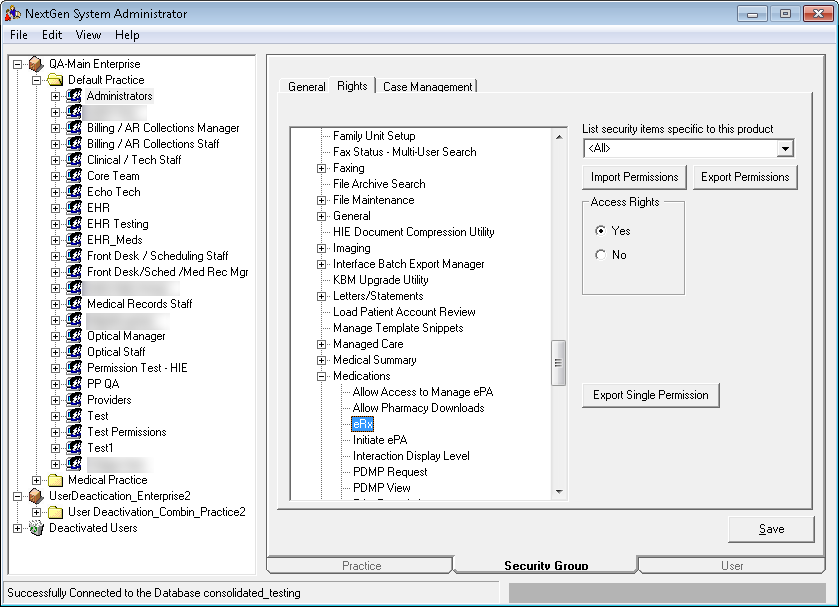Click the Permission Test - HIE group icon
The width and height of the screenshot is (839, 607).
tap(74, 368)
